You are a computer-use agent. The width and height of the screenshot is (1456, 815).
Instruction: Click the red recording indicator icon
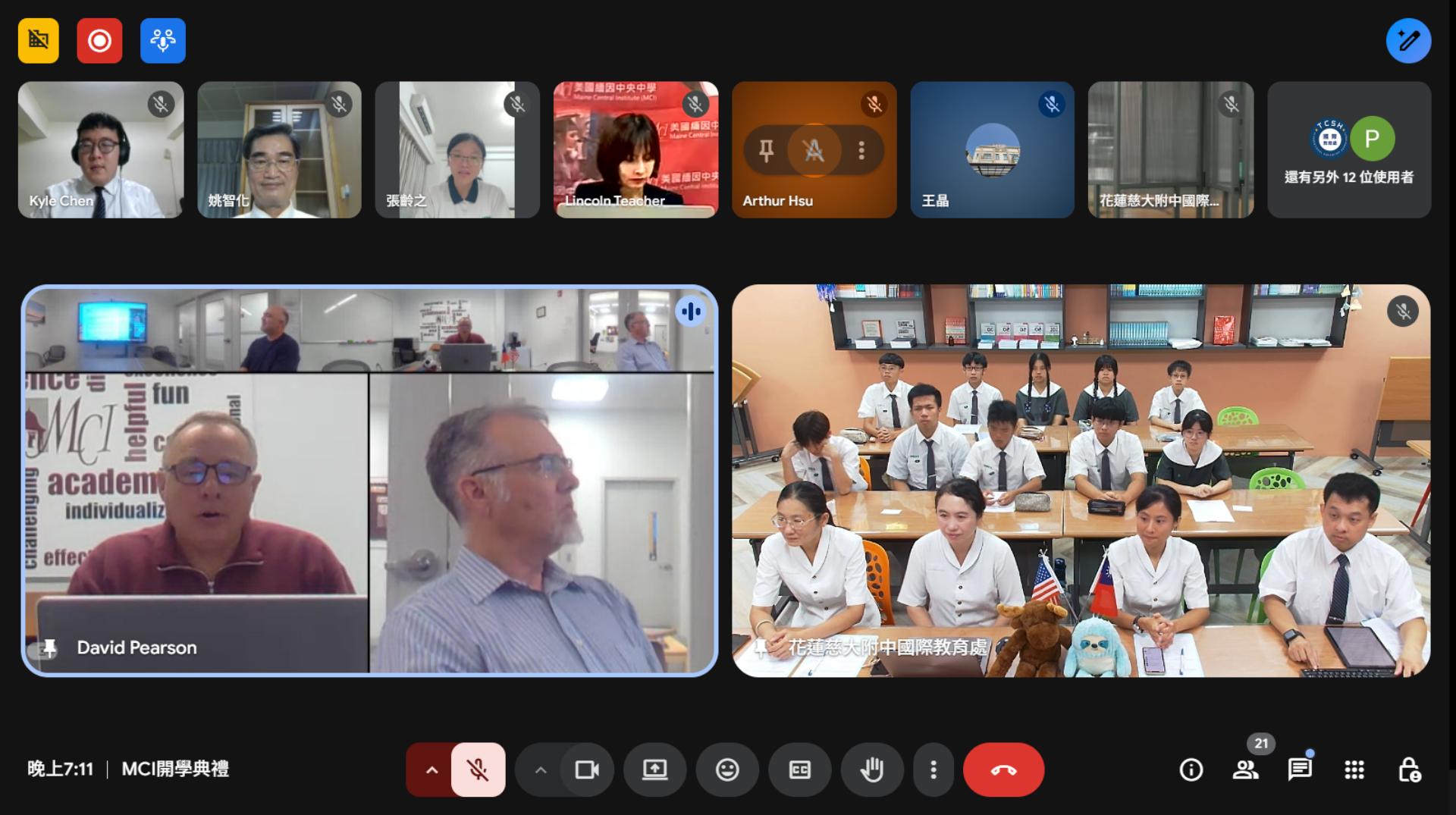99,41
